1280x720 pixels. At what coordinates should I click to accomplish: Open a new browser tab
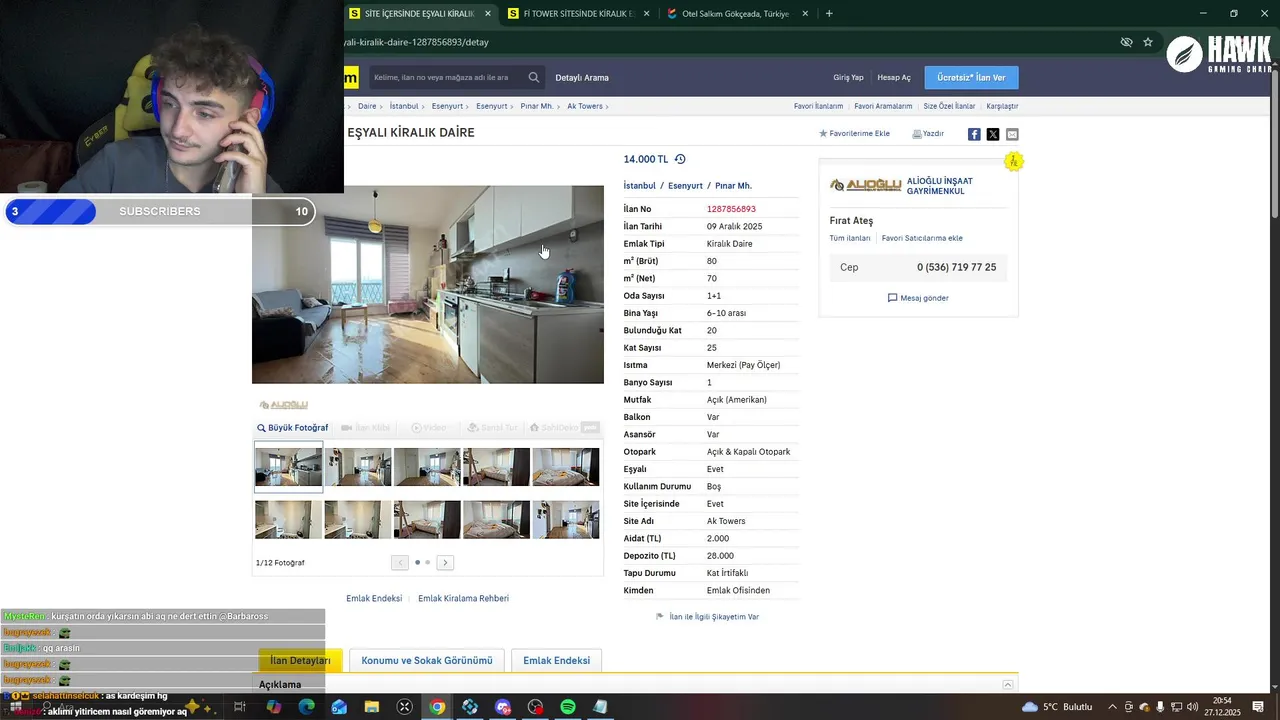click(829, 14)
